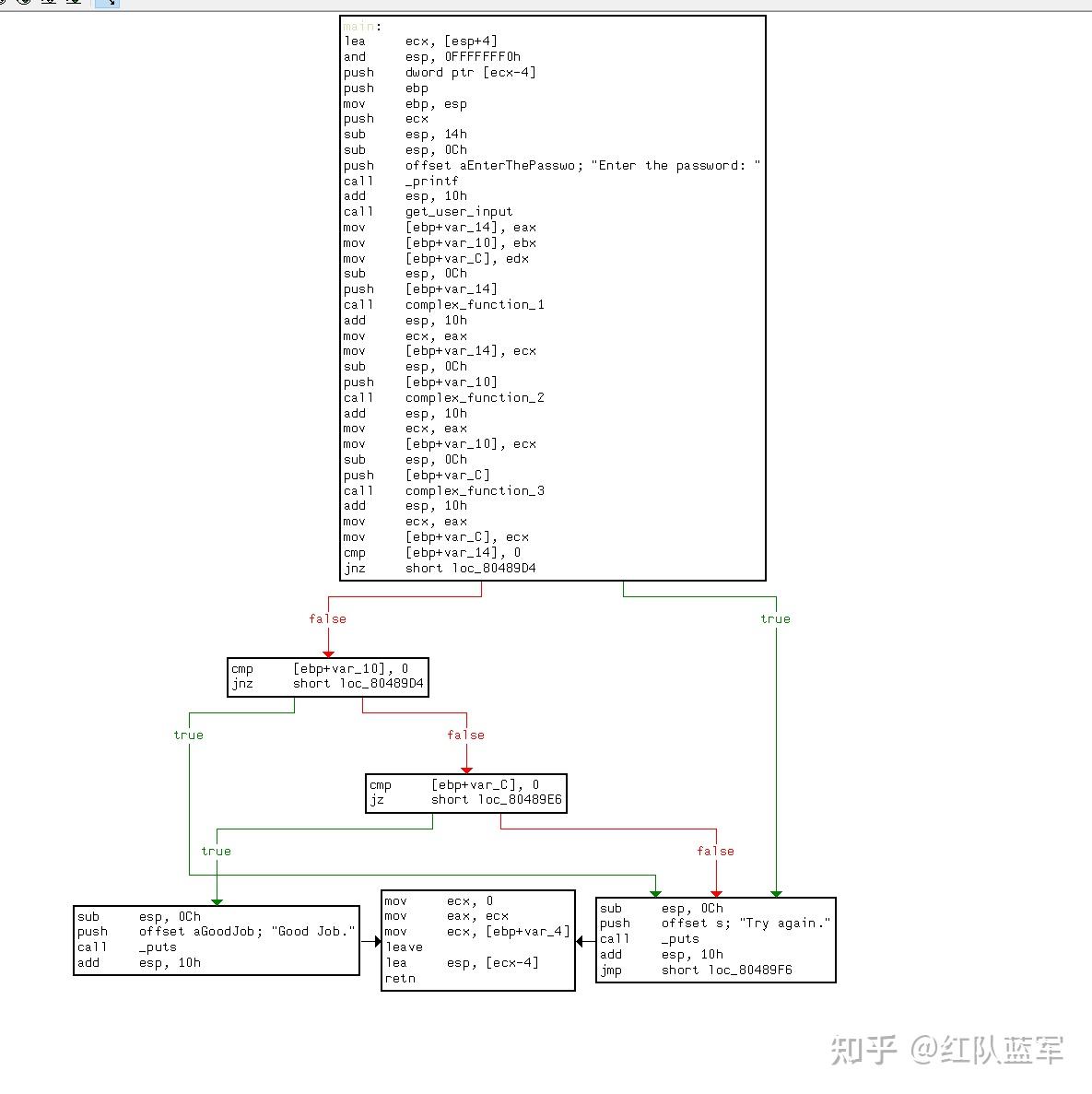Screen dimensions: 1092x1094
Task: Click 'cmp [ebp+var_10], 0' in second block
Action: point(320,668)
